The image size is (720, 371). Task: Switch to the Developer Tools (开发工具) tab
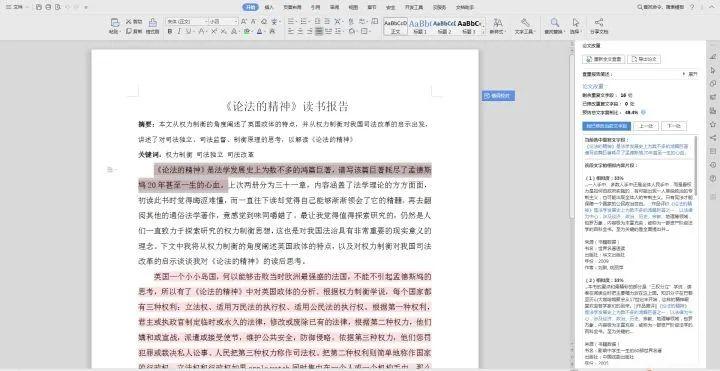tap(414, 7)
